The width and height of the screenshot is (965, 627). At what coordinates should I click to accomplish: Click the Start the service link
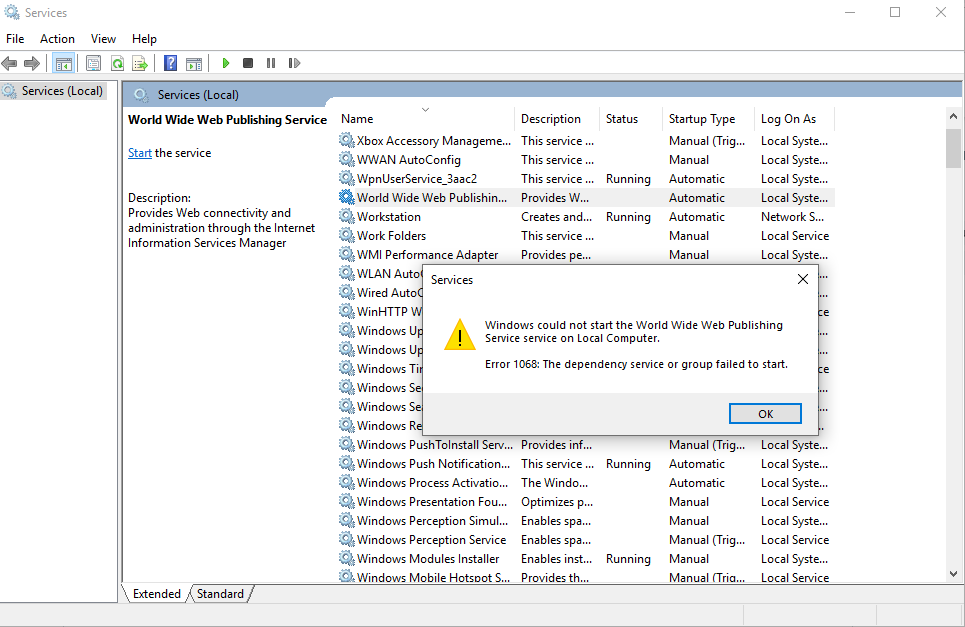click(x=140, y=153)
